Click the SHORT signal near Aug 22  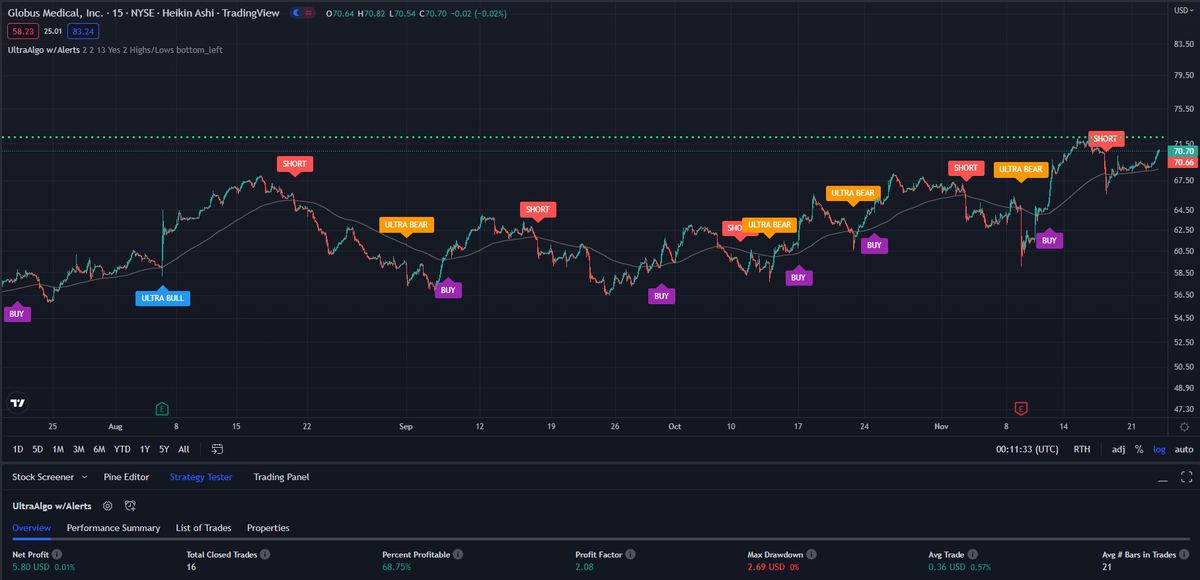click(295, 163)
